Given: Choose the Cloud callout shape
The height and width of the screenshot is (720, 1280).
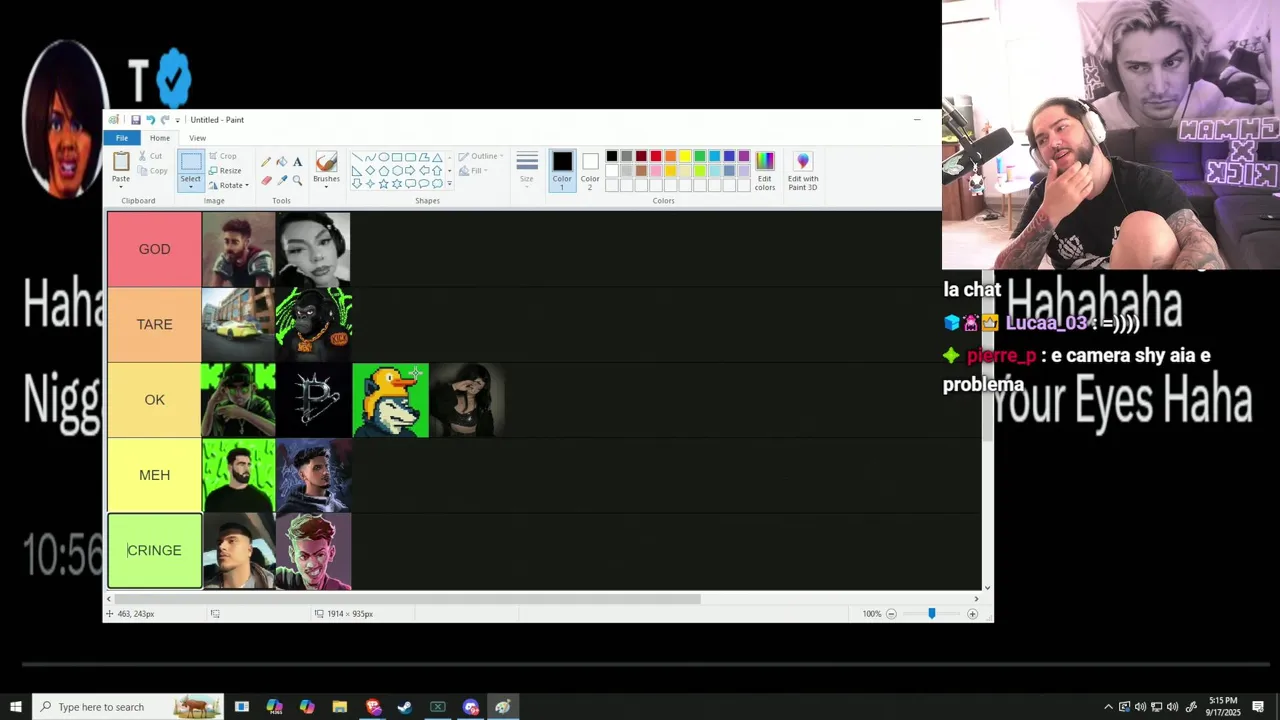Looking at the screenshot, I should click(x=437, y=184).
